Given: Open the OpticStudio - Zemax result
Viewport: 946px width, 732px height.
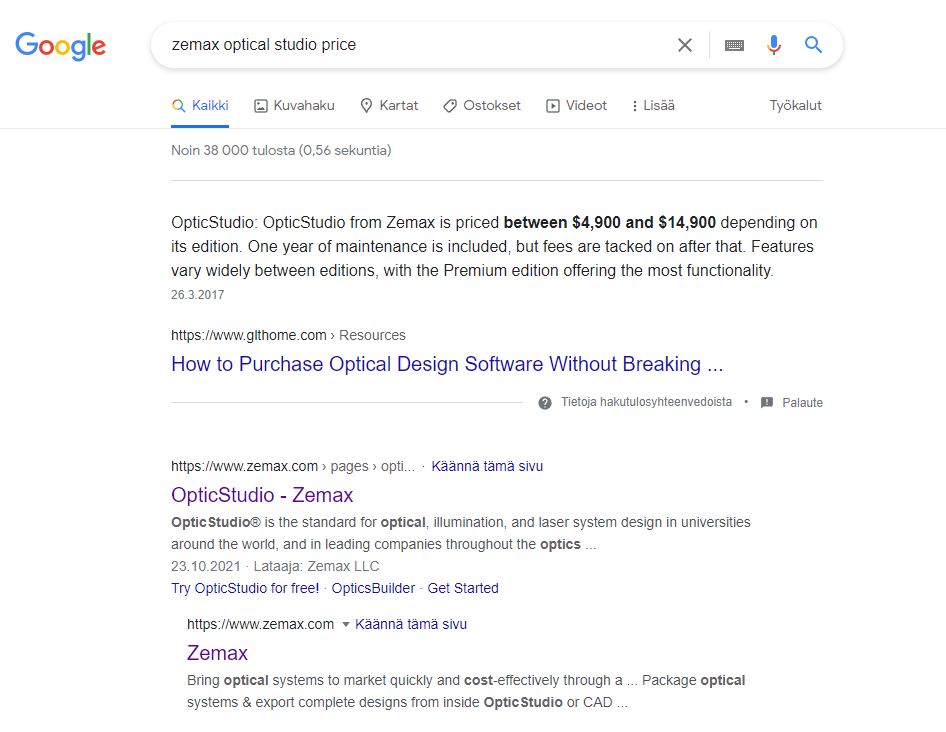Looking at the screenshot, I should tap(262, 495).
